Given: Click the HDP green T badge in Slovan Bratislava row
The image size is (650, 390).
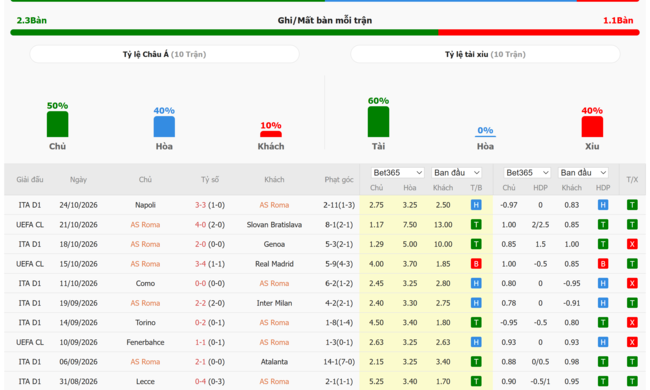Looking at the screenshot, I should click(603, 225).
